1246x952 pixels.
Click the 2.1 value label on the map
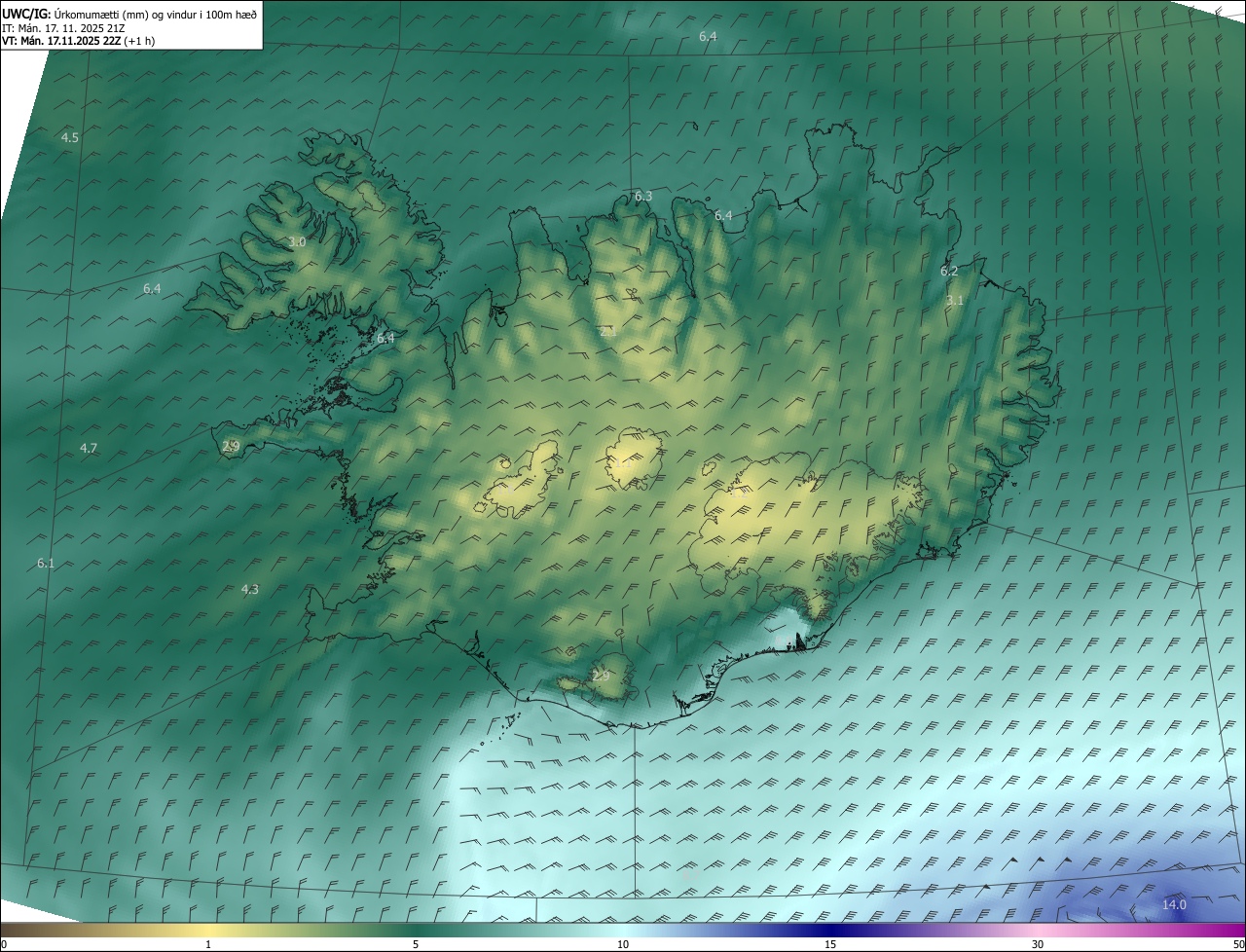coord(608,332)
